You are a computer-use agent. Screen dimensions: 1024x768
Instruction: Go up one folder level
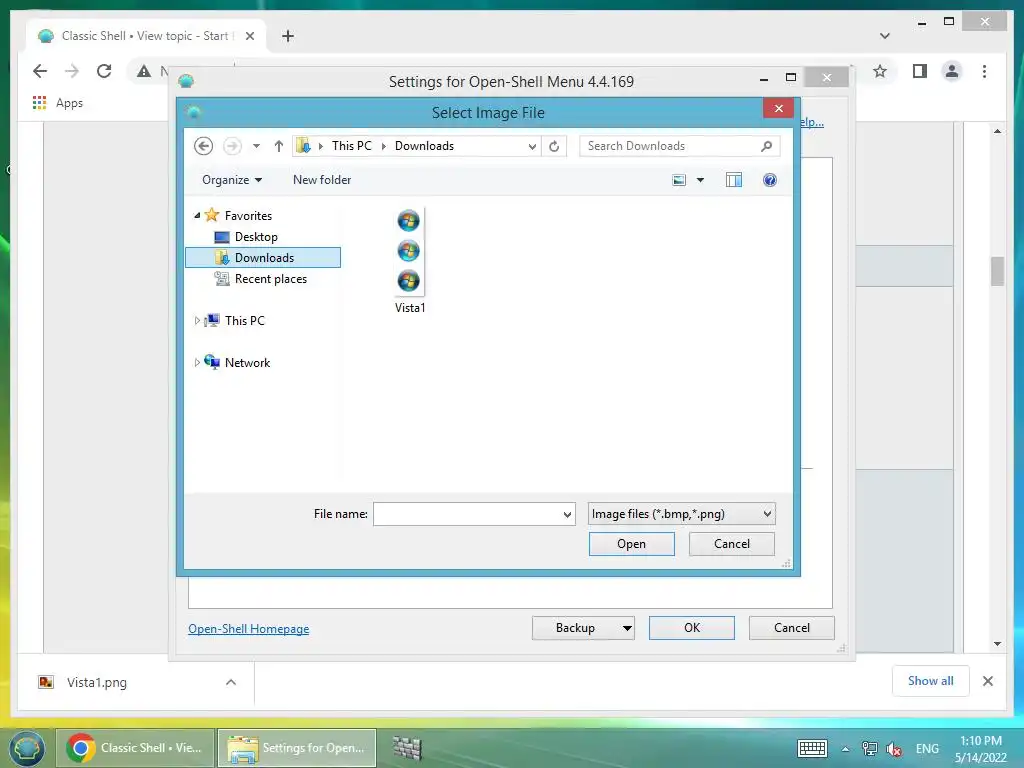[x=279, y=146]
